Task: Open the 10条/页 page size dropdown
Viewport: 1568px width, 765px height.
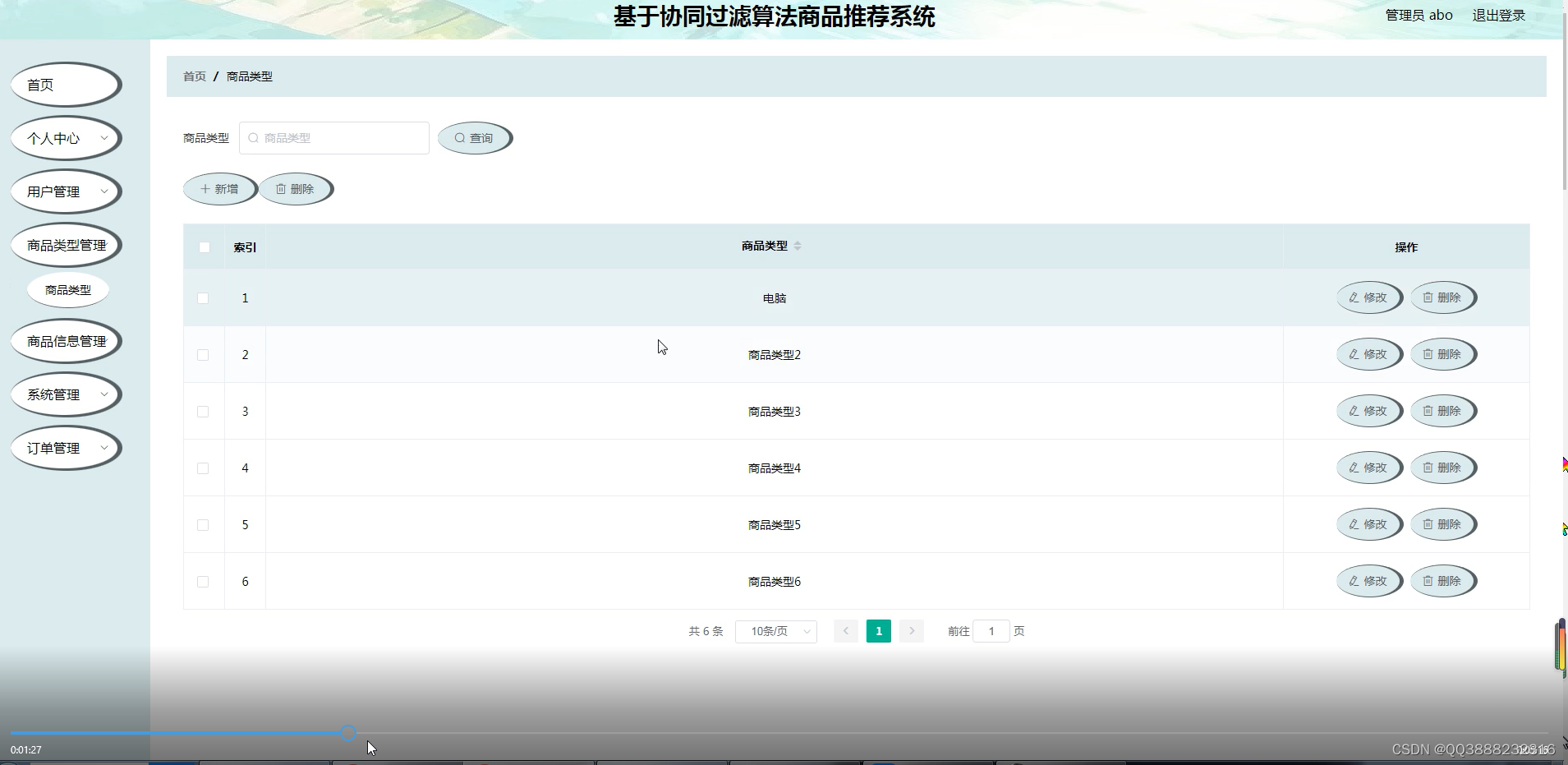Action: tap(776, 631)
